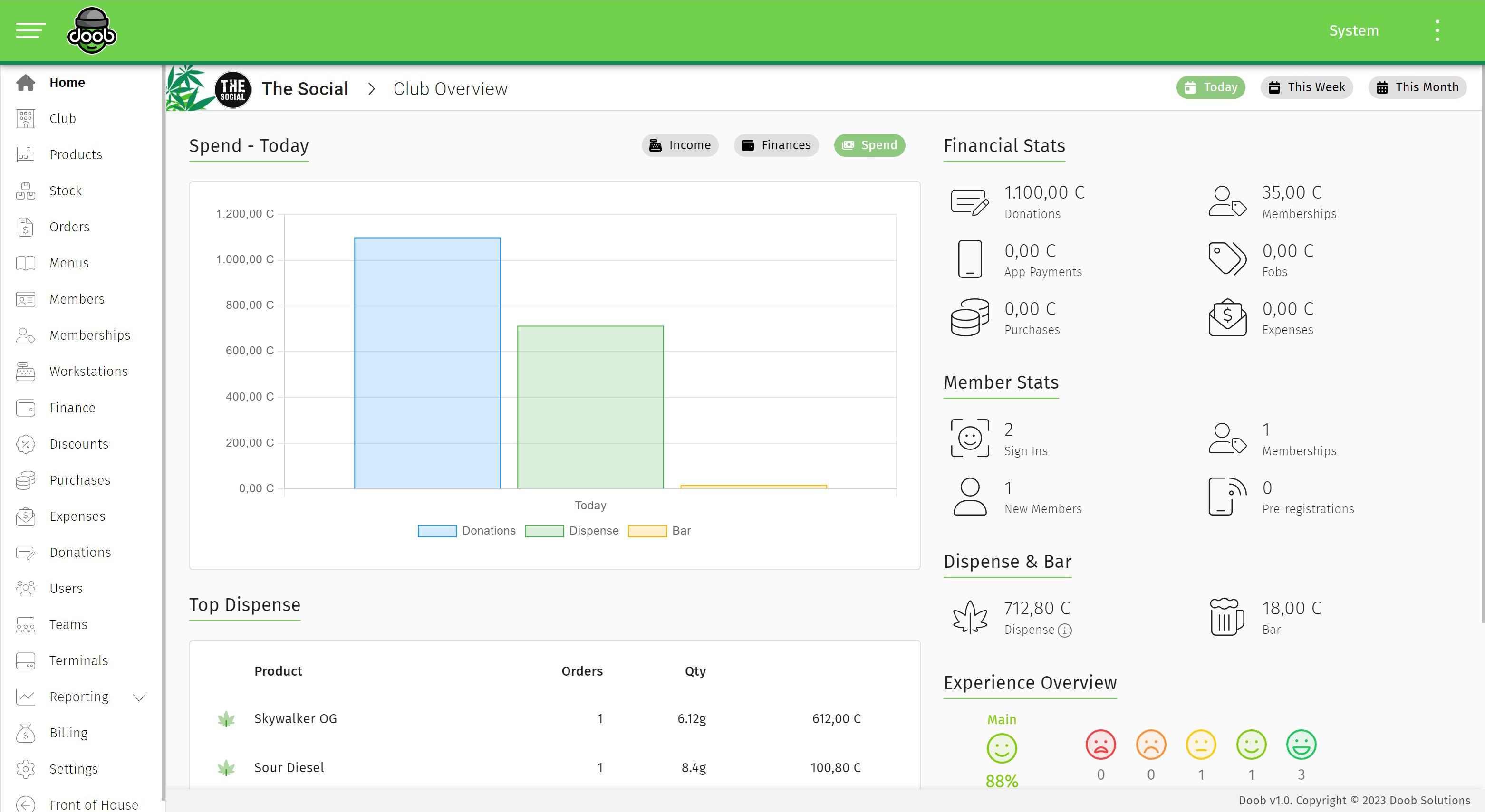Viewport: 1485px width, 812px height.
Task: Click the Settings gear icon
Action: pos(25,769)
